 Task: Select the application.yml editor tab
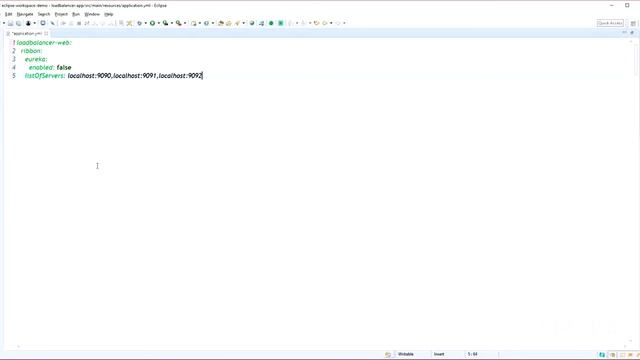(26, 33)
